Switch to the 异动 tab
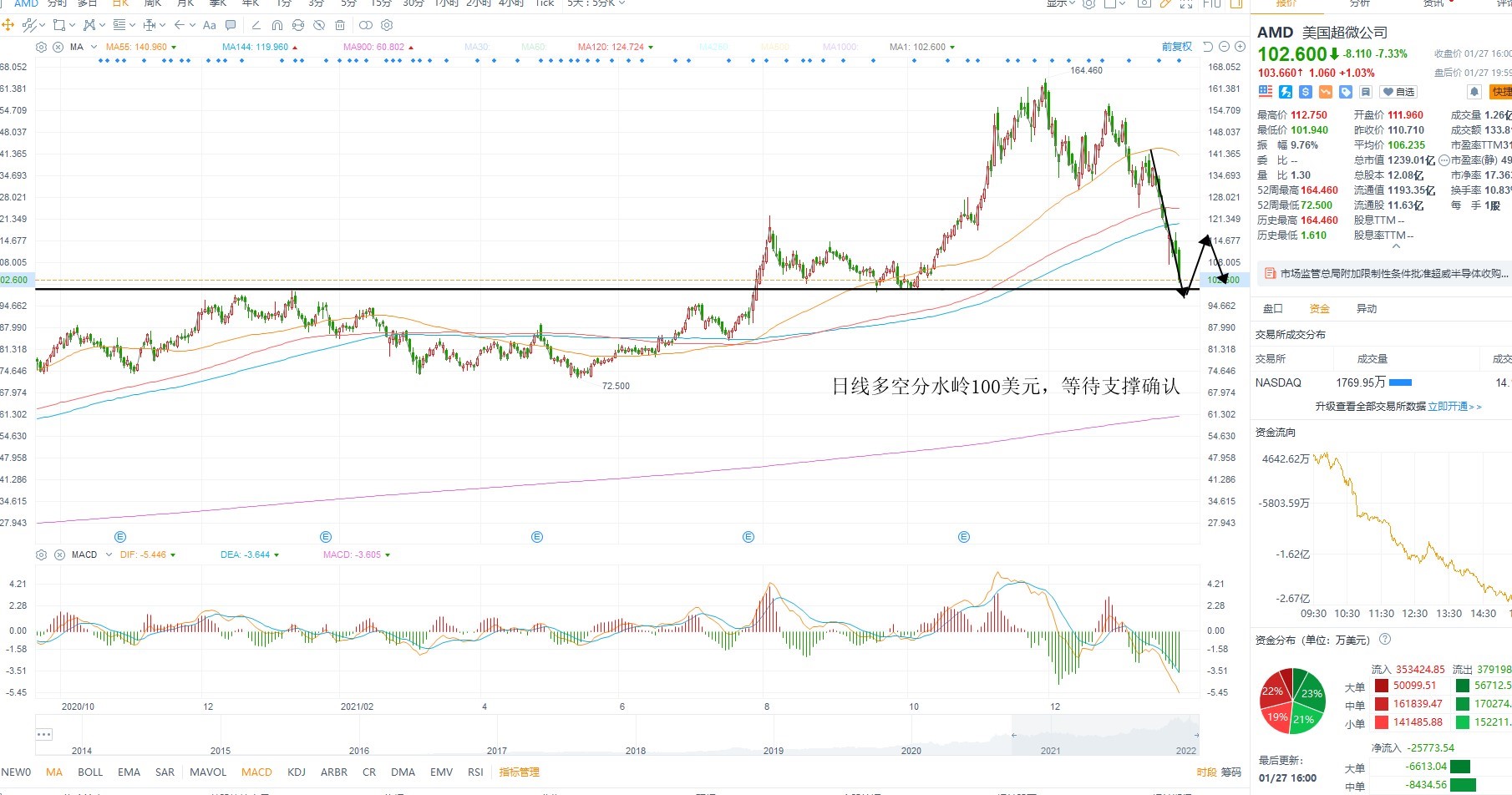The height and width of the screenshot is (795, 1512). click(1367, 308)
